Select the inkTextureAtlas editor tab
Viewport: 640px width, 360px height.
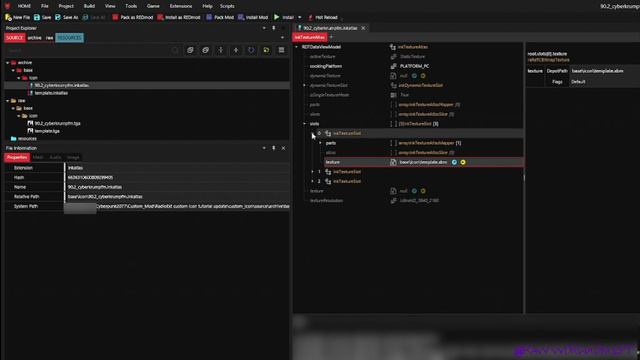click(310, 37)
